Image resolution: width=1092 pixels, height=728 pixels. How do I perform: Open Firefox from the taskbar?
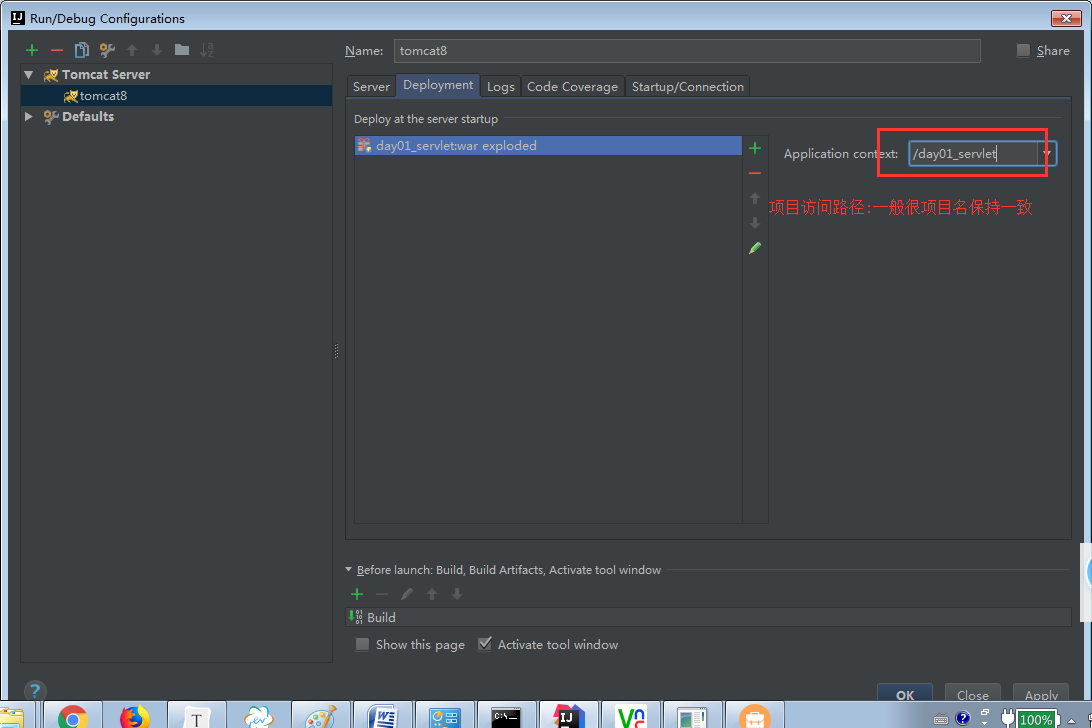tap(134, 716)
